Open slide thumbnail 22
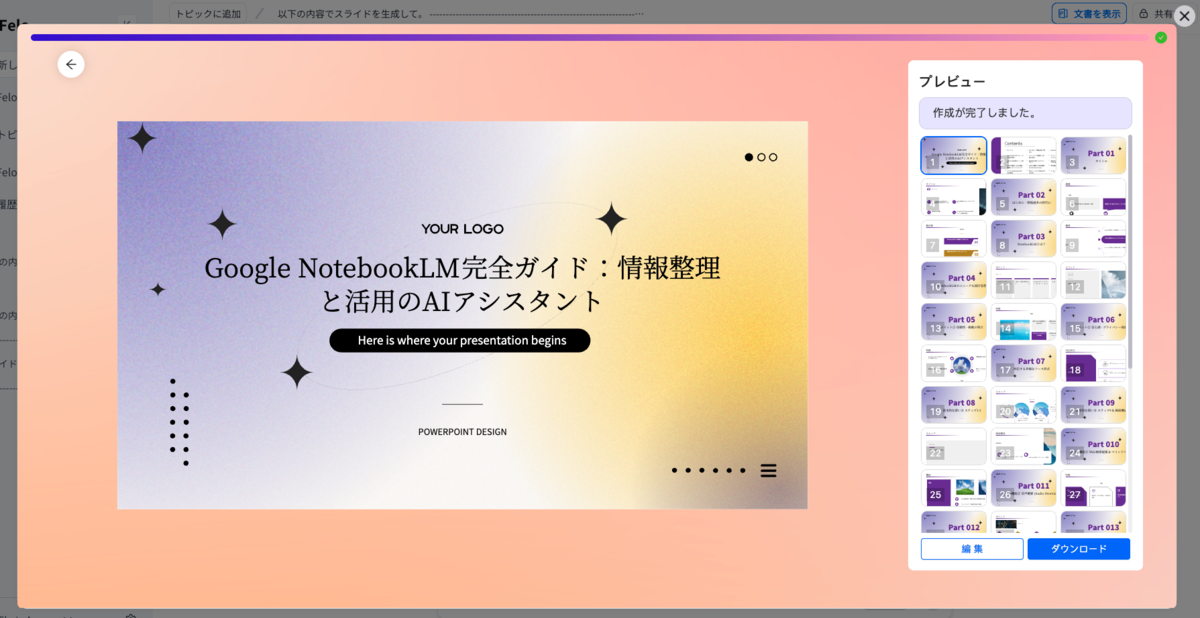This screenshot has height=618, width=1200. pyautogui.click(x=954, y=447)
